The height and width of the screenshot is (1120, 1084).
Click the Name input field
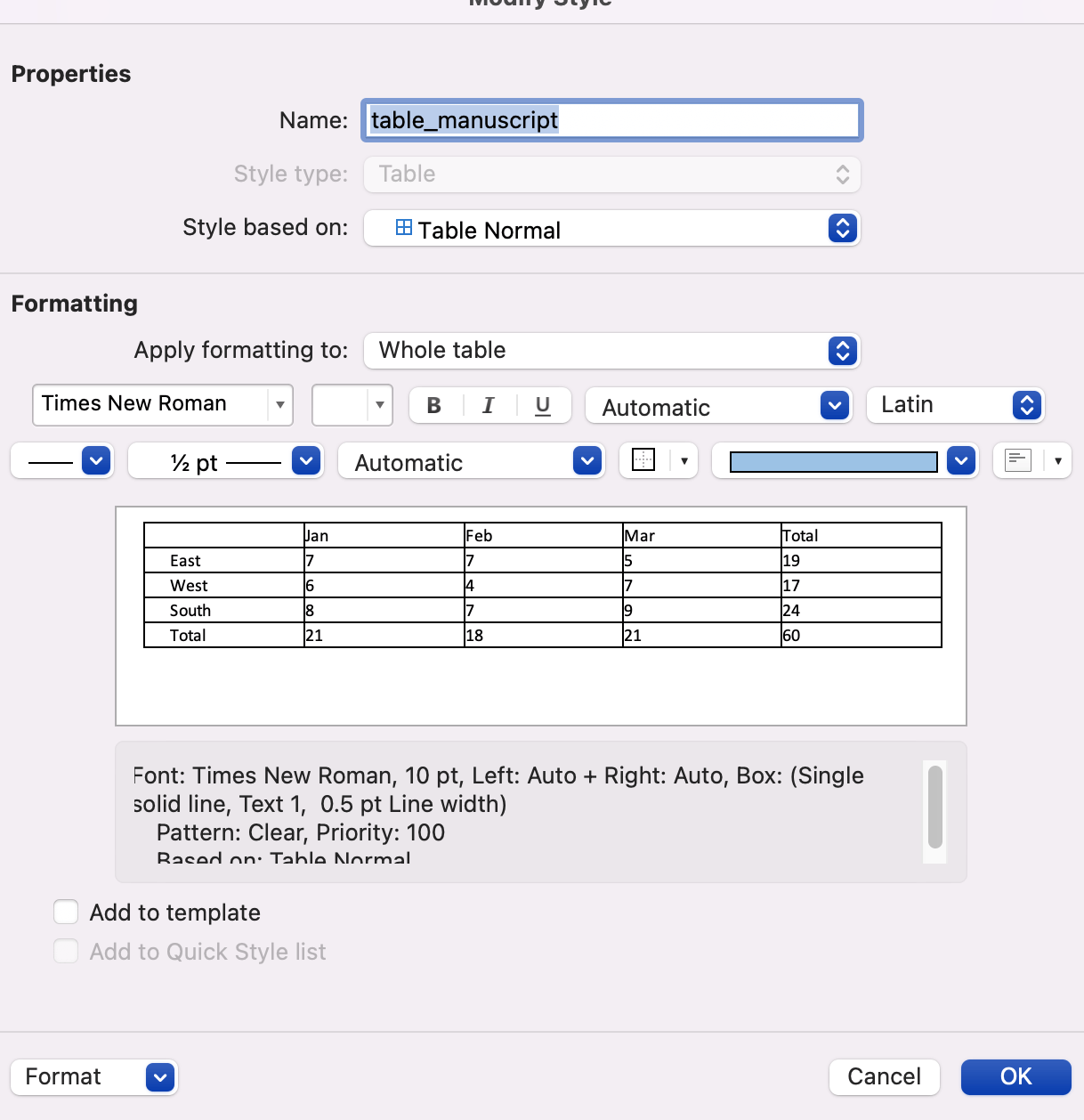click(x=612, y=120)
